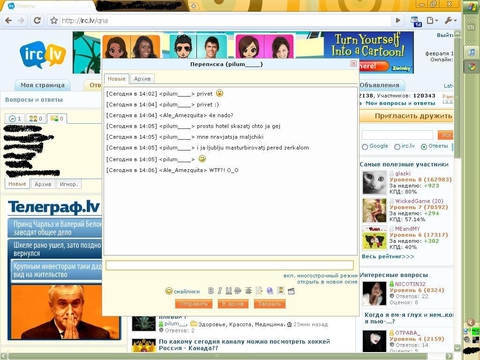Open the browser wrench settings menu

click(450, 21)
